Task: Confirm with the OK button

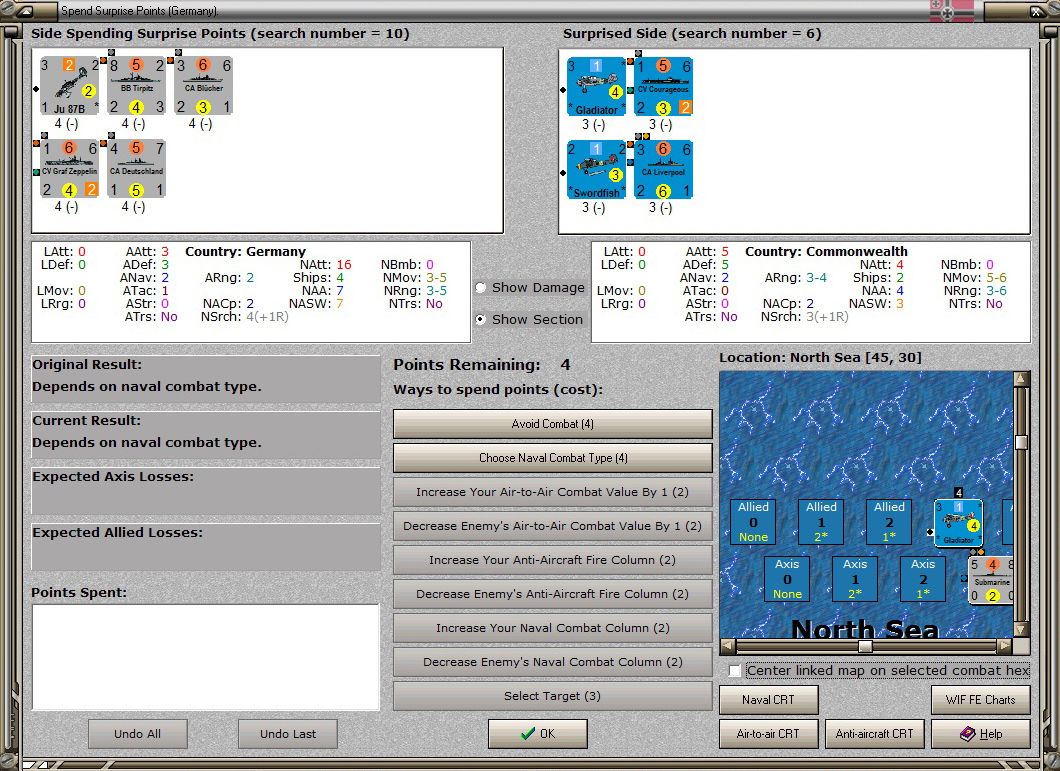Action: click(537, 734)
